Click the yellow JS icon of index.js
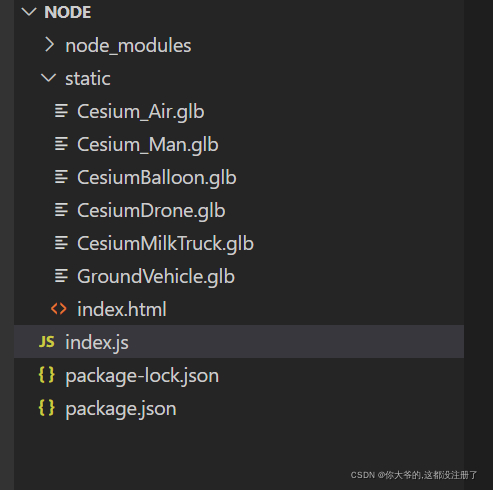The image size is (493, 490). tap(47, 342)
